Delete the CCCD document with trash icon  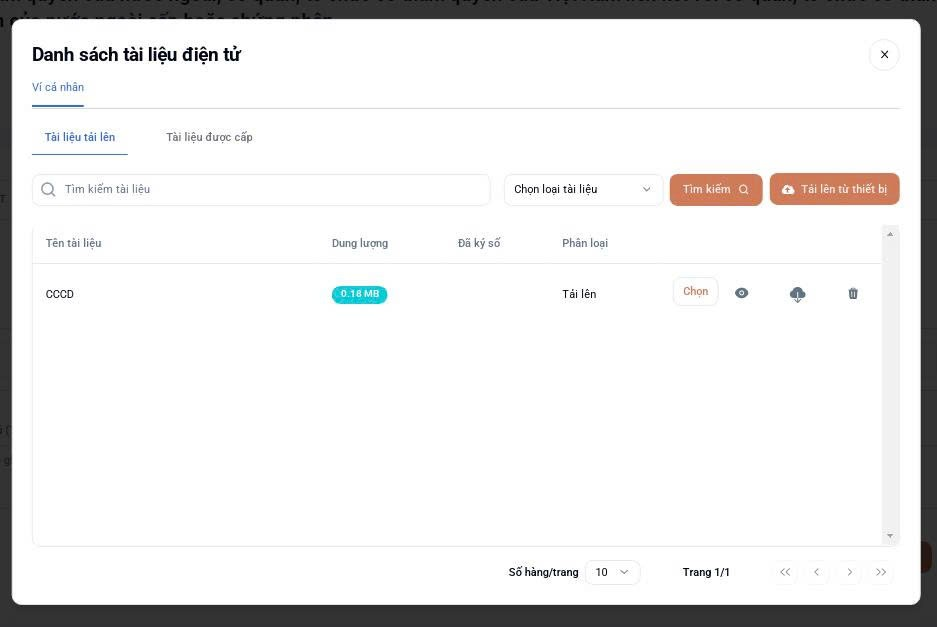coord(853,293)
